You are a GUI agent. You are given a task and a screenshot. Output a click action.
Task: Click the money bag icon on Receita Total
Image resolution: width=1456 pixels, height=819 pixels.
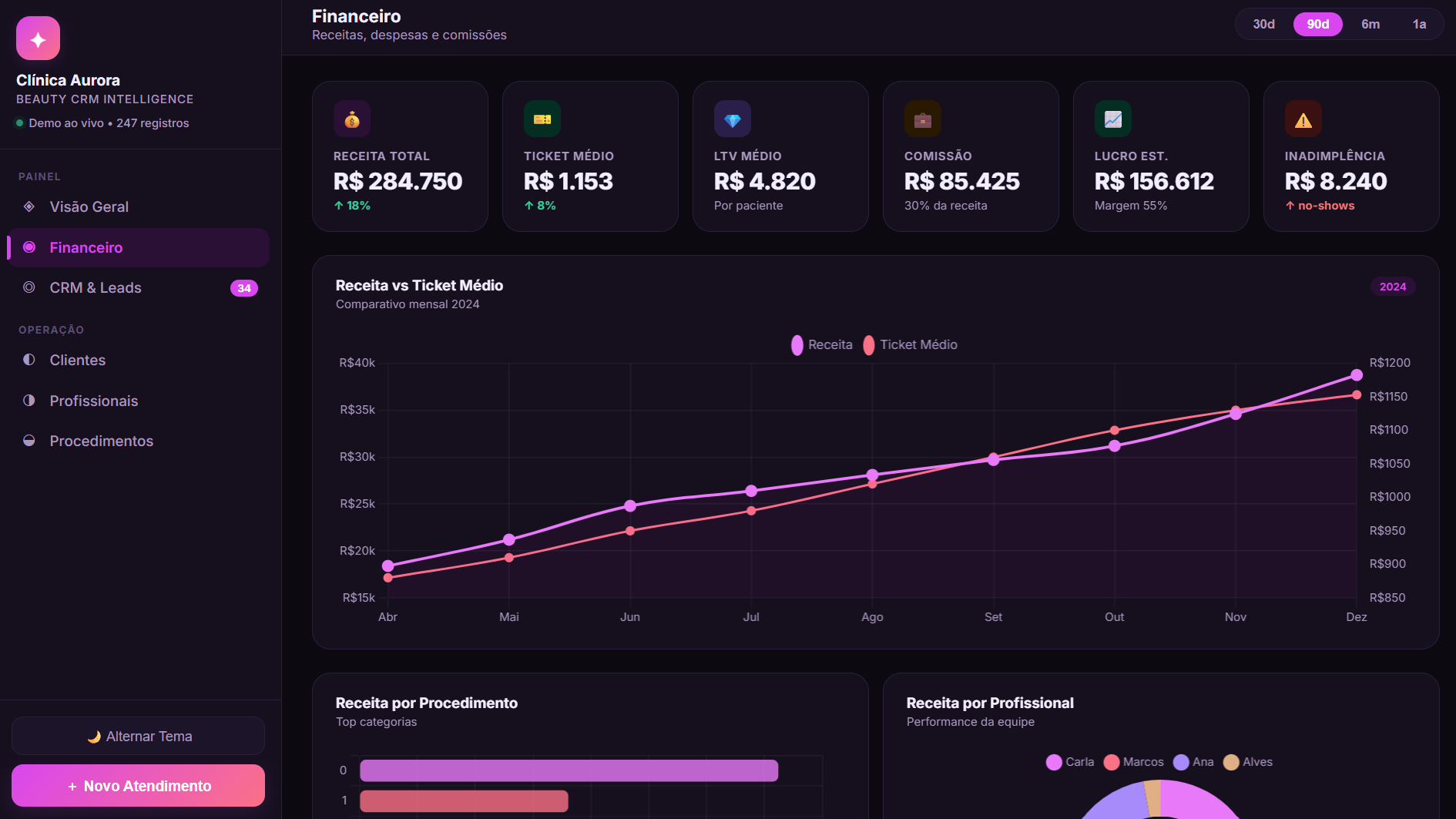pos(352,119)
